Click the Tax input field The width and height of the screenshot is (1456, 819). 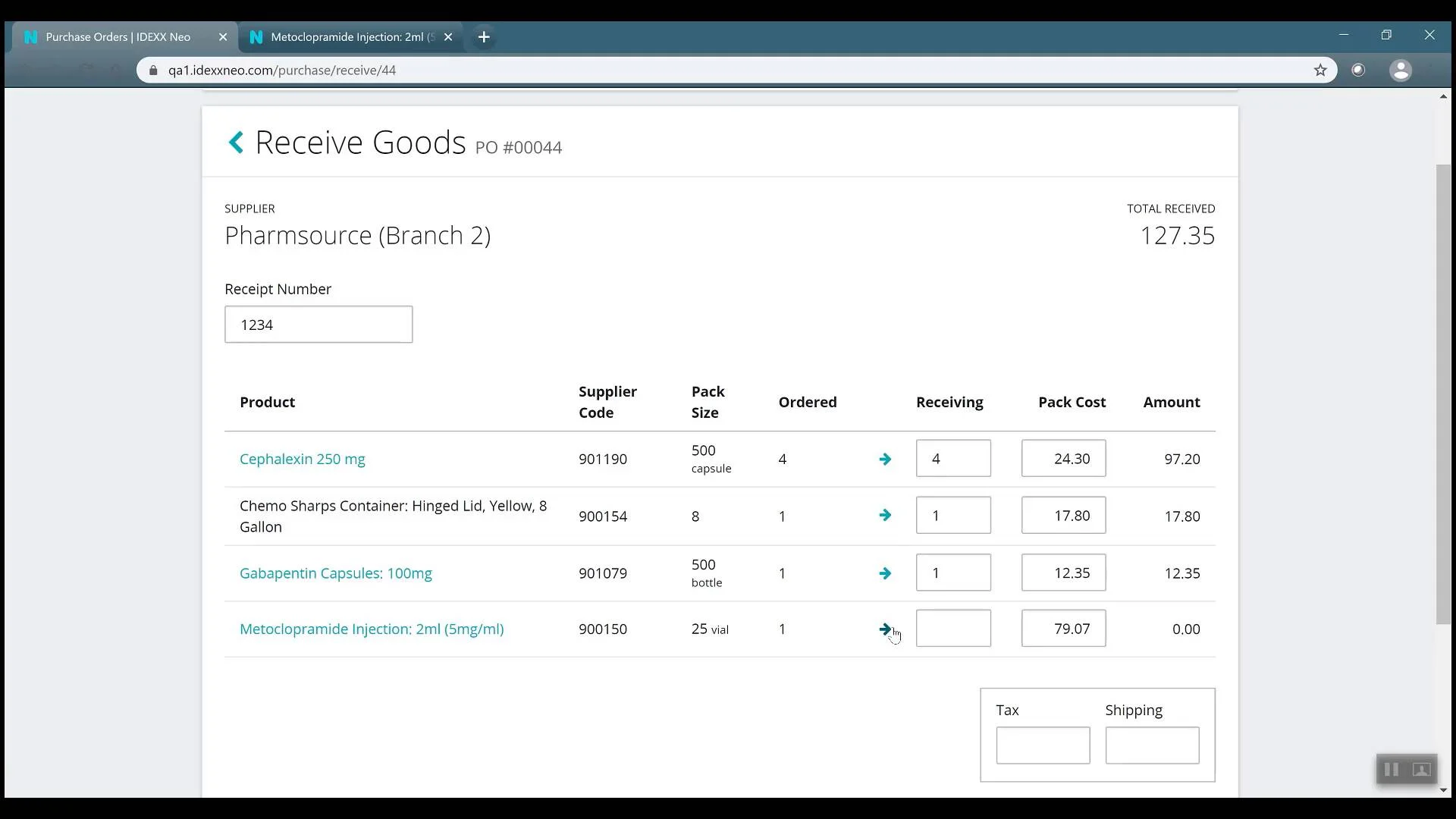(x=1042, y=745)
